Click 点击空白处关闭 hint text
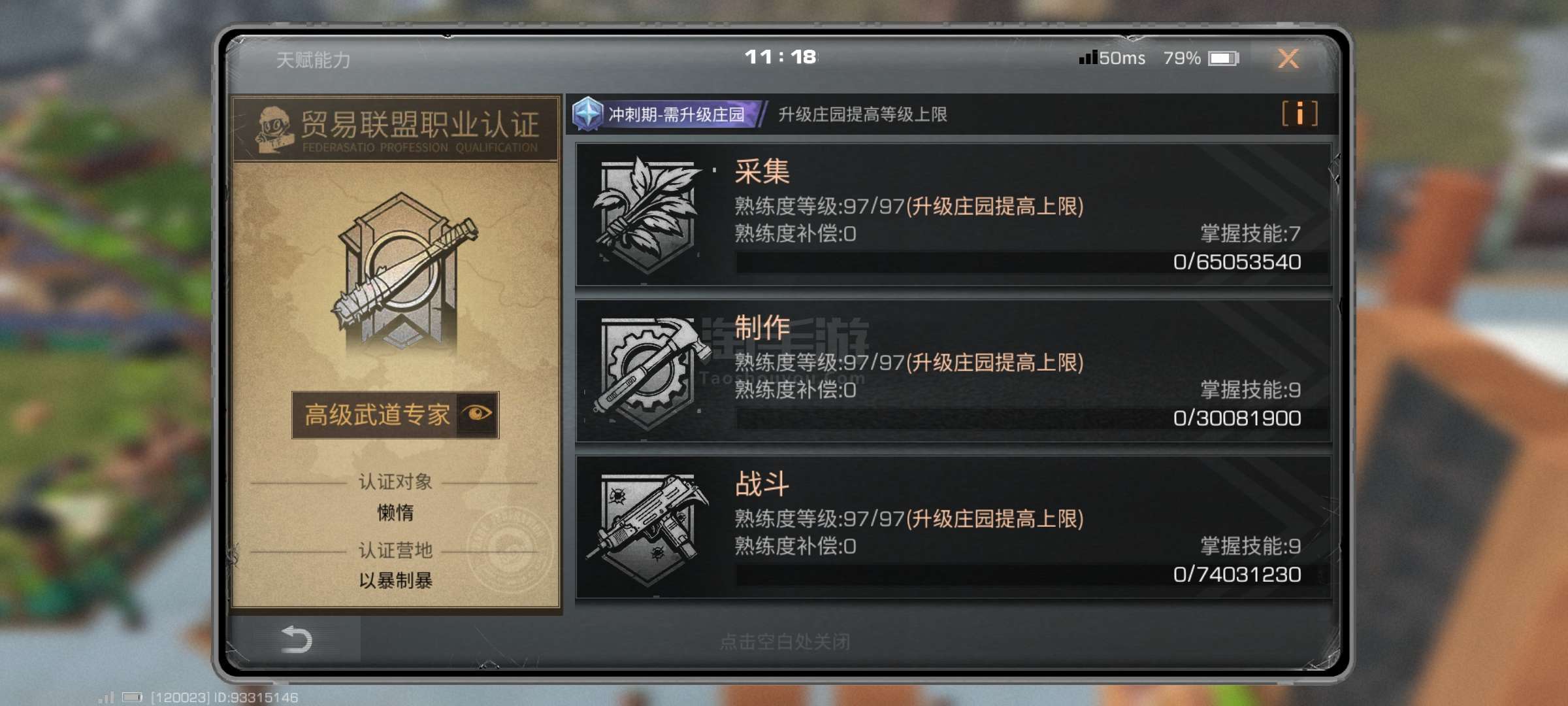This screenshot has width=1568, height=706. (785, 642)
